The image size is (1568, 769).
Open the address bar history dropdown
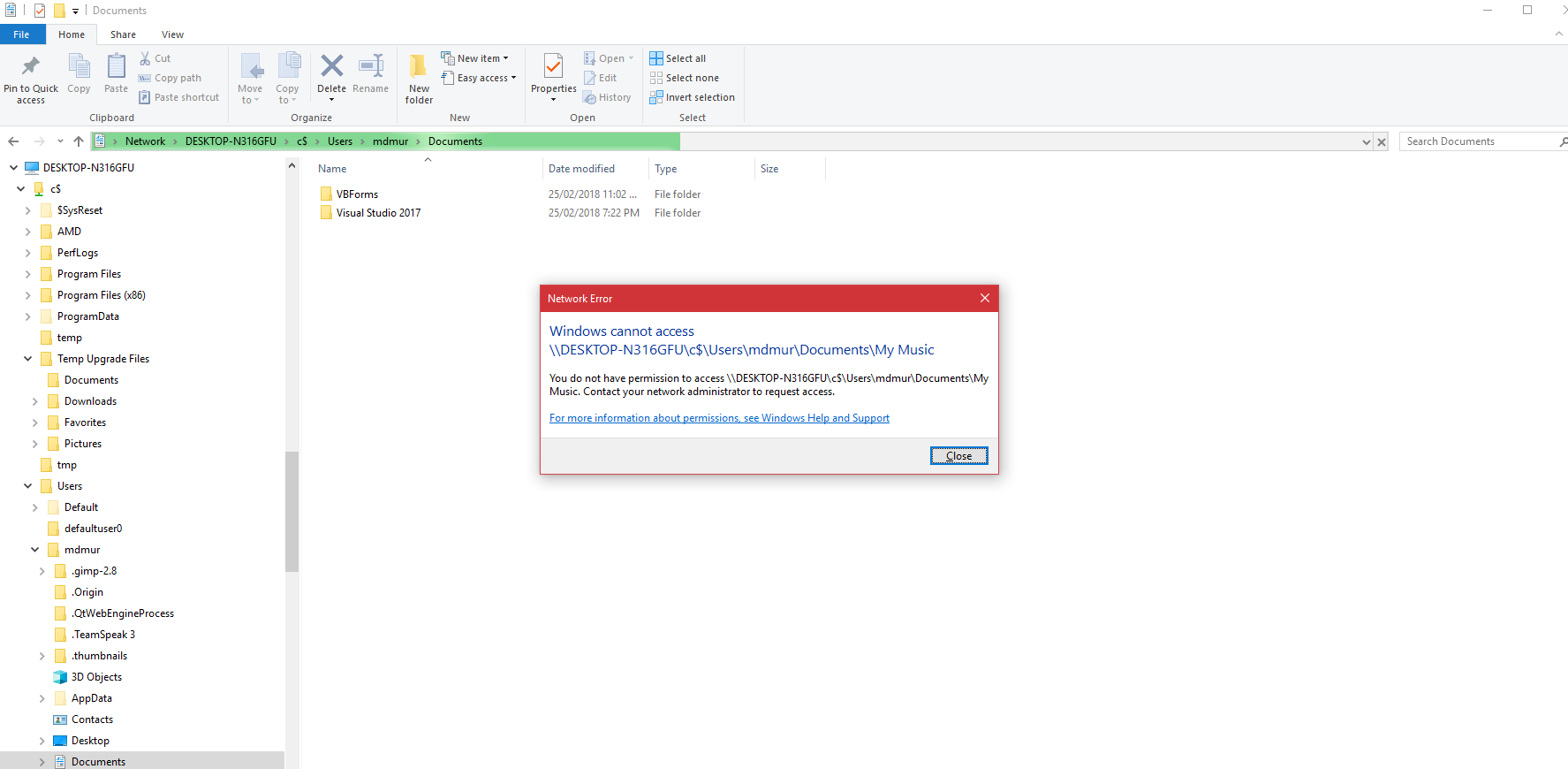click(1367, 141)
